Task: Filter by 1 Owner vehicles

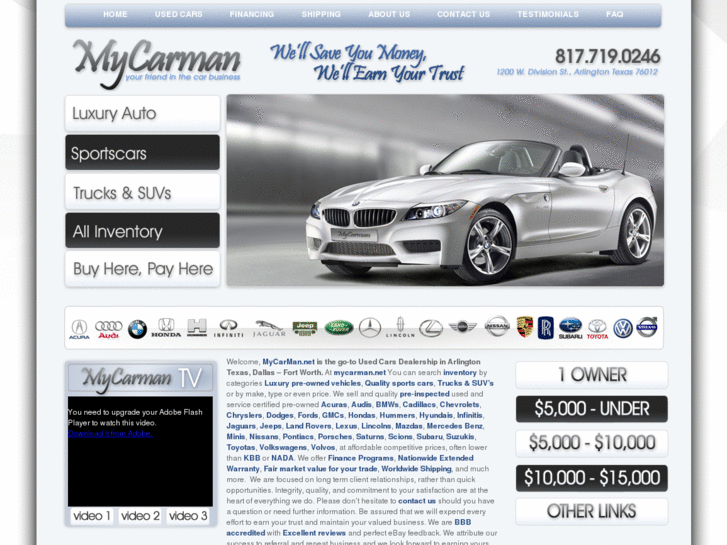Action: click(592, 375)
